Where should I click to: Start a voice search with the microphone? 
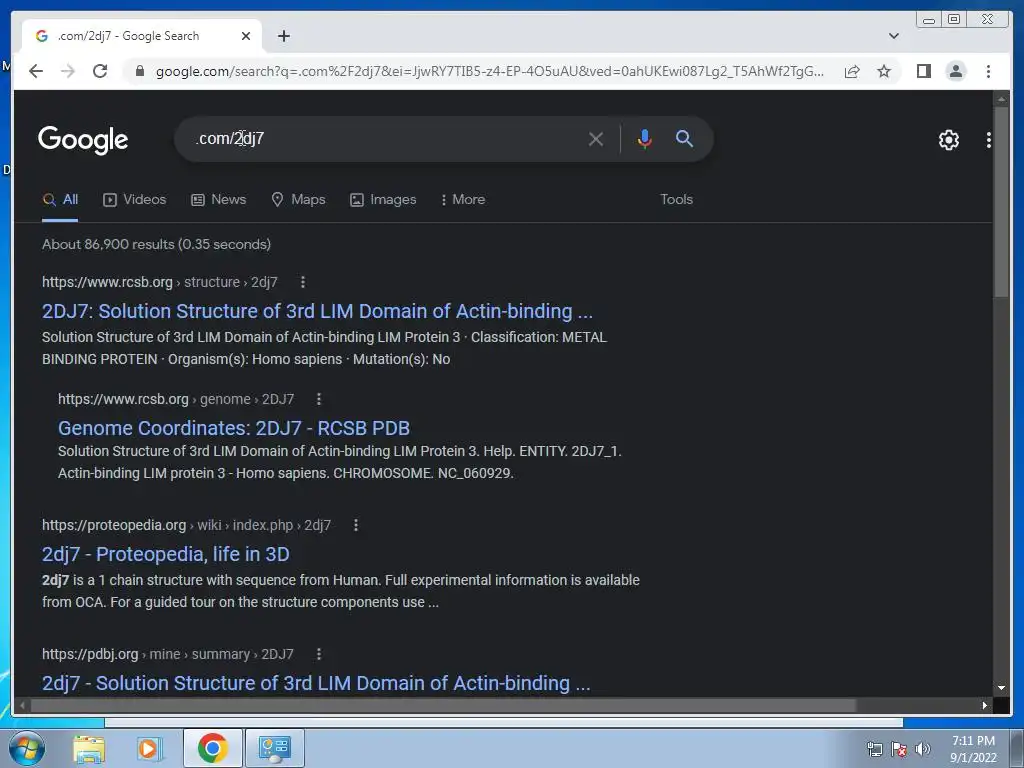645,139
